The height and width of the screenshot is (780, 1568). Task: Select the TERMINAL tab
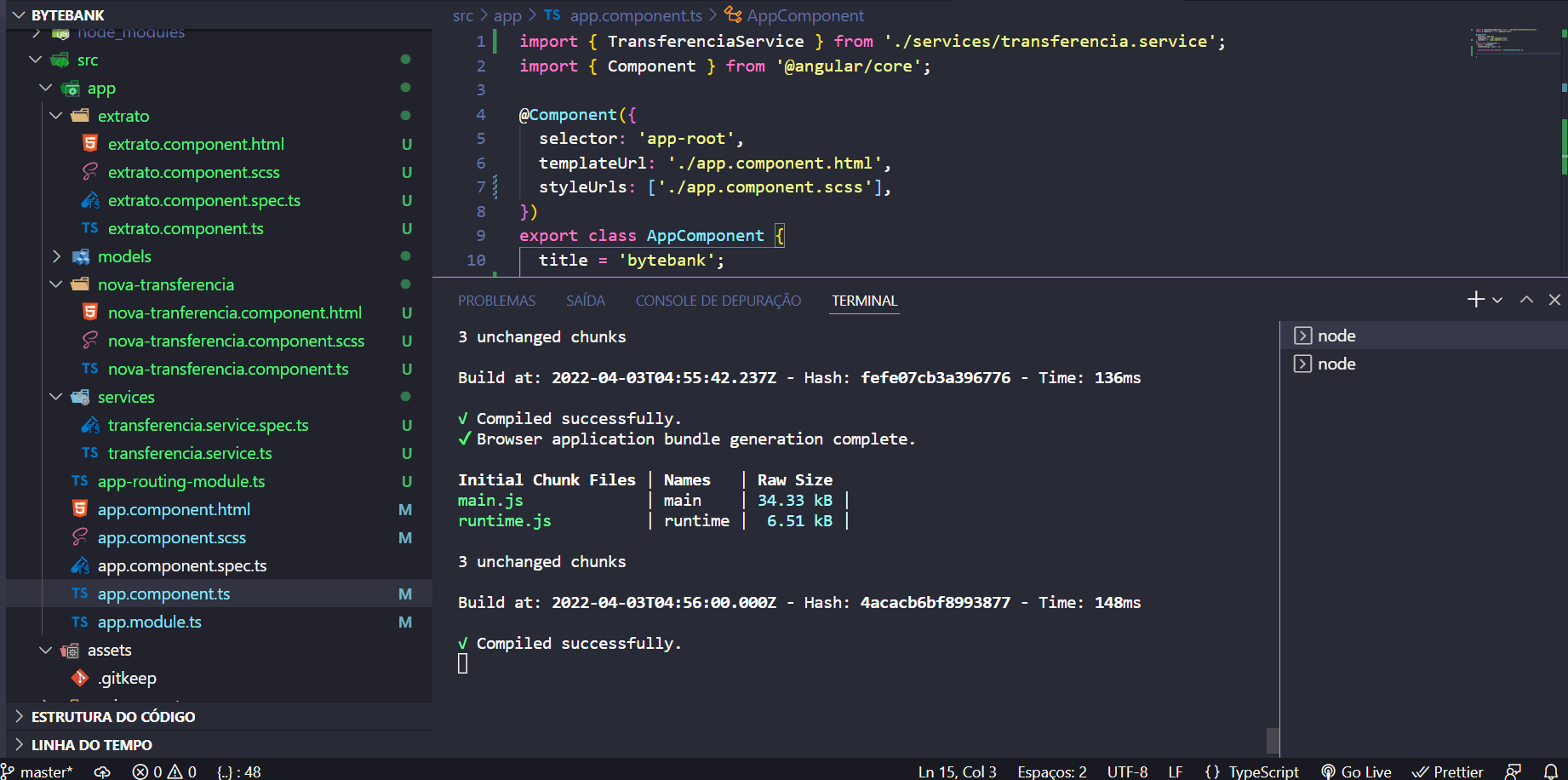tap(864, 301)
